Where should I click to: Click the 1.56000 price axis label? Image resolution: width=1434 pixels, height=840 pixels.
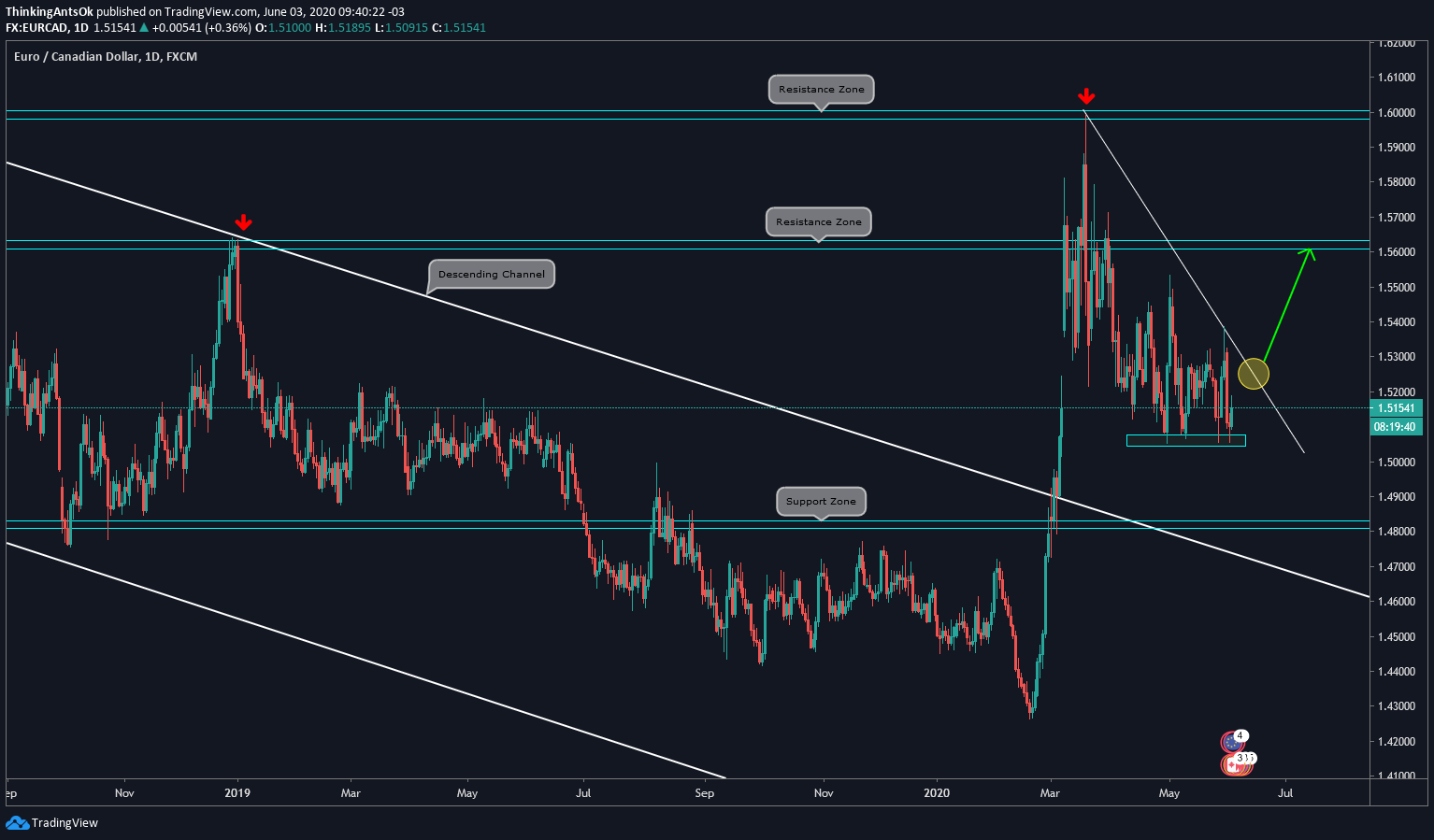(1396, 252)
